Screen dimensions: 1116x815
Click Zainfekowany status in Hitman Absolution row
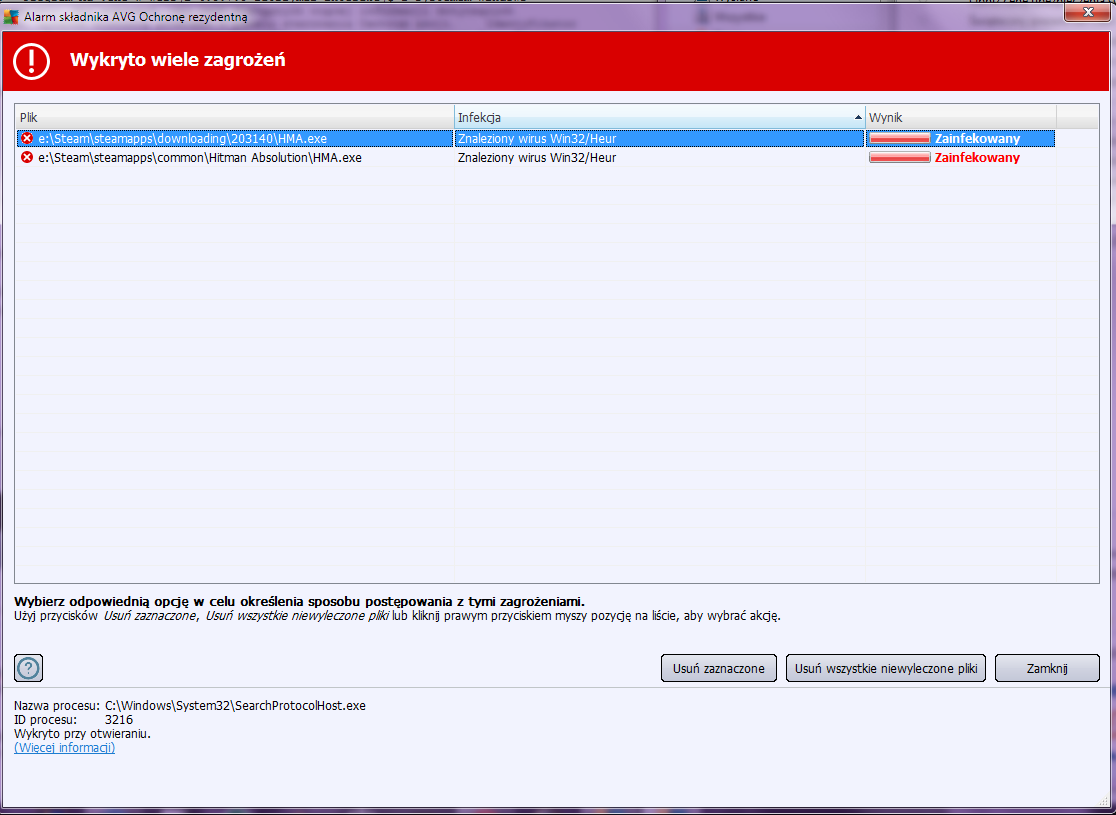(x=977, y=157)
